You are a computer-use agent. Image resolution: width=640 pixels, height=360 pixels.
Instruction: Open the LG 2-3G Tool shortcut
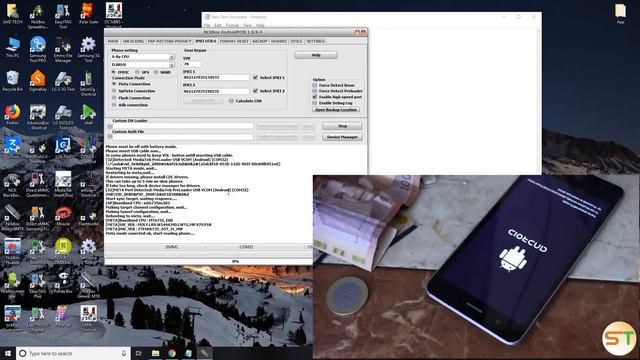(63, 80)
